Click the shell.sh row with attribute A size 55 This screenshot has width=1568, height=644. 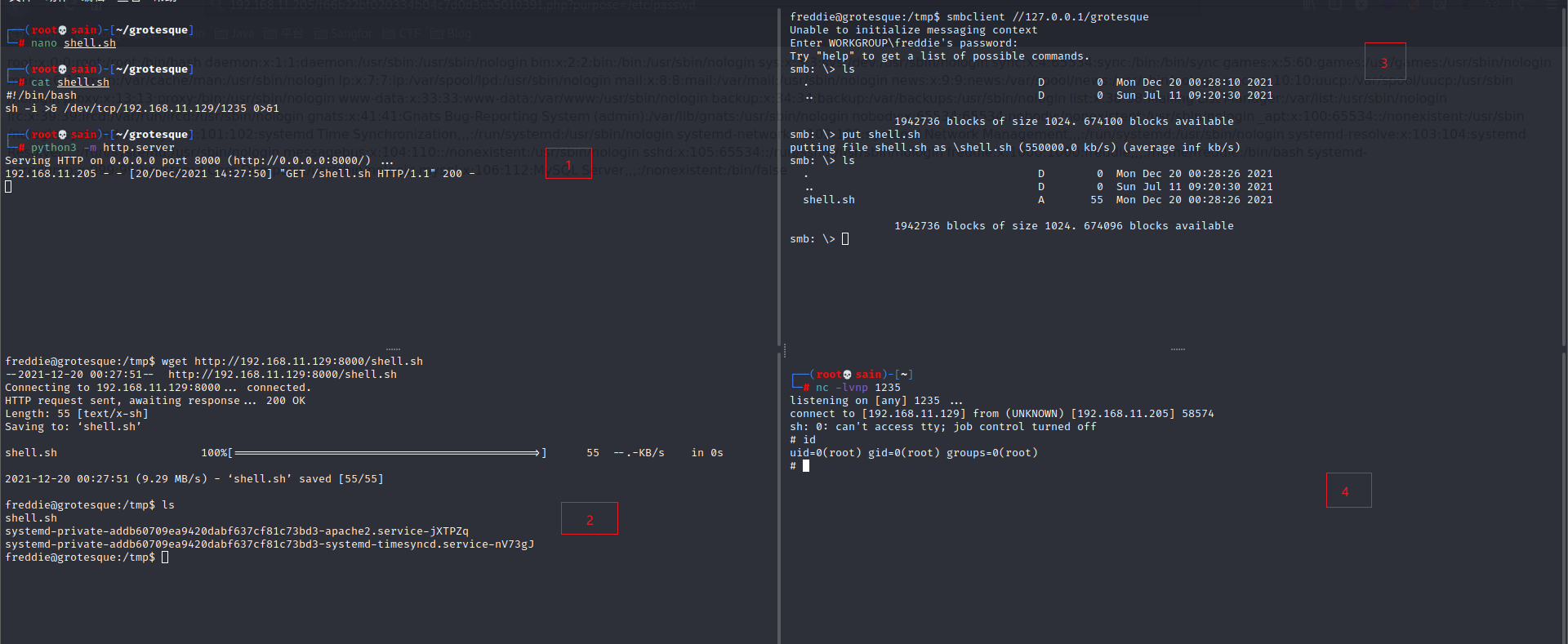click(x=1038, y=200)
